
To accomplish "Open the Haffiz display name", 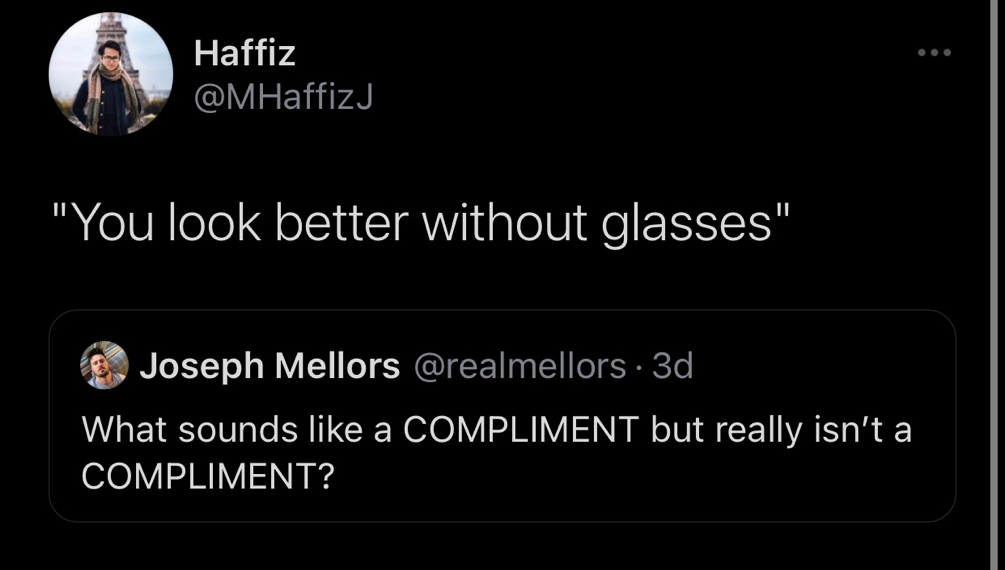I will pyautogui.click(x=245, y=52).
